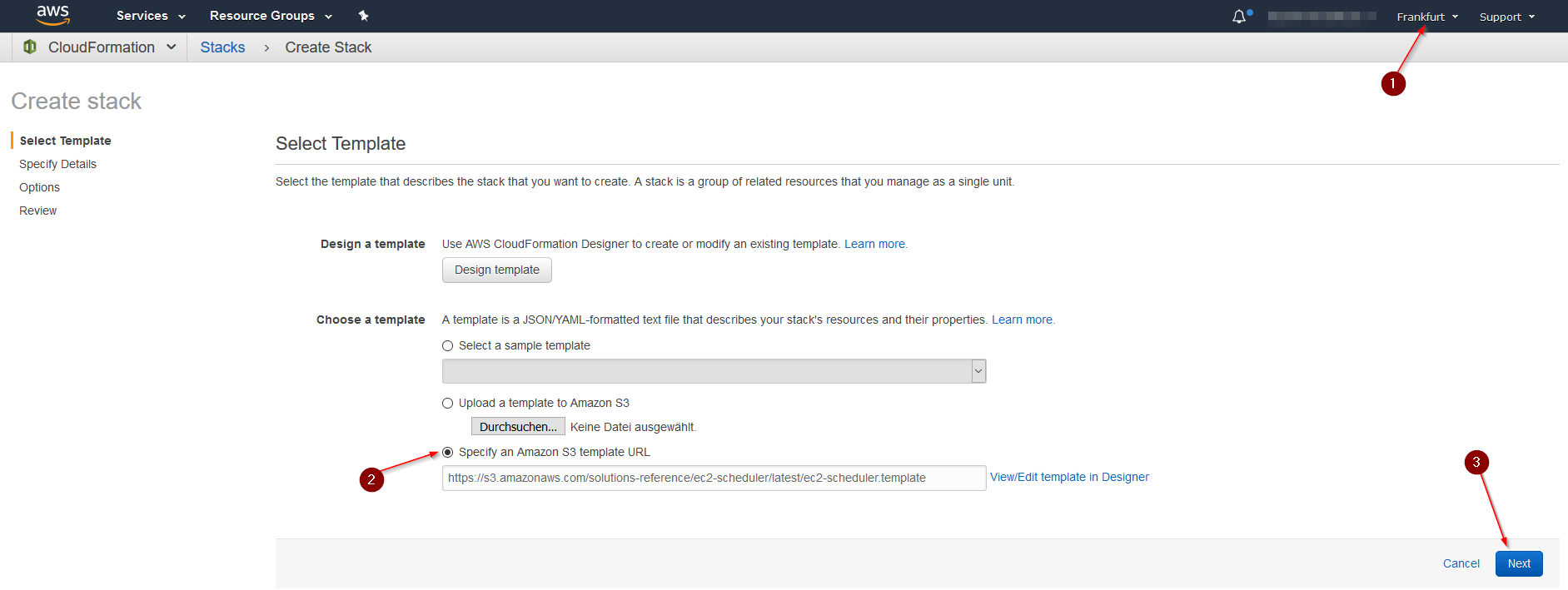Click the pin shortcuts icon
1568x590 pixels.
(x=363, y=16)
